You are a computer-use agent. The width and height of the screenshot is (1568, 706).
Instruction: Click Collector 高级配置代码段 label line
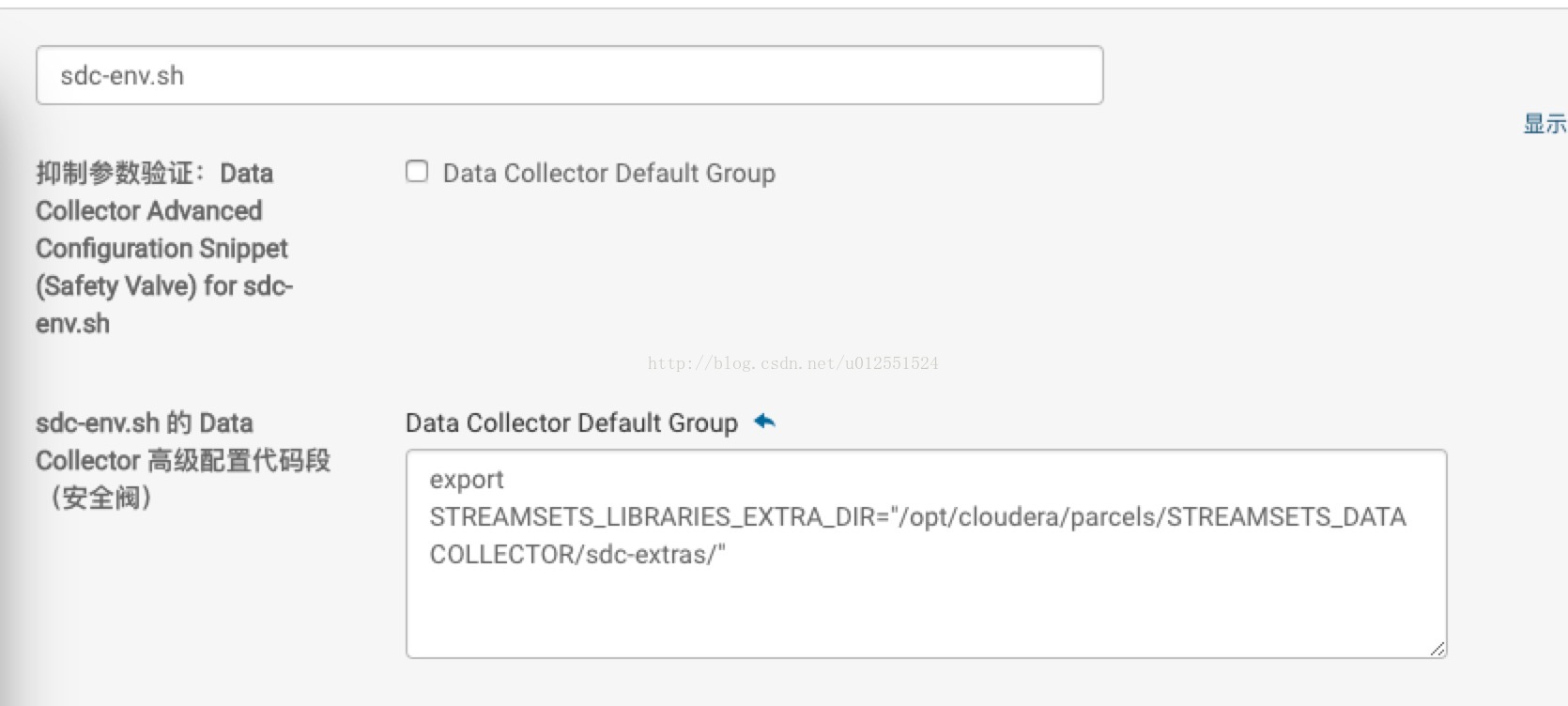pos(183,461)
